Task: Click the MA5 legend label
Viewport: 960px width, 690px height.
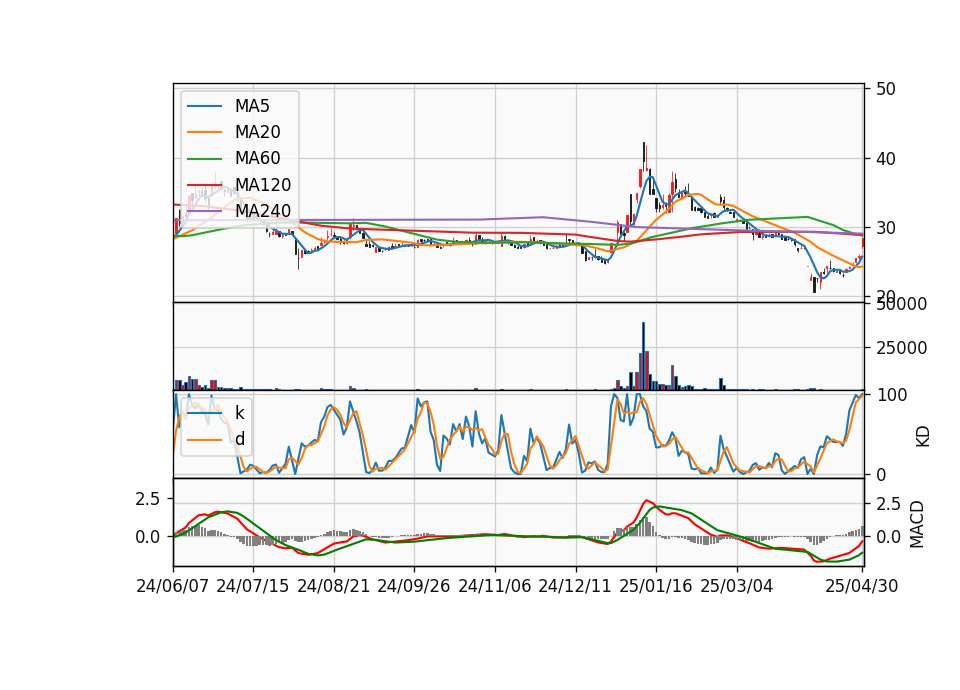Action: 252,106
